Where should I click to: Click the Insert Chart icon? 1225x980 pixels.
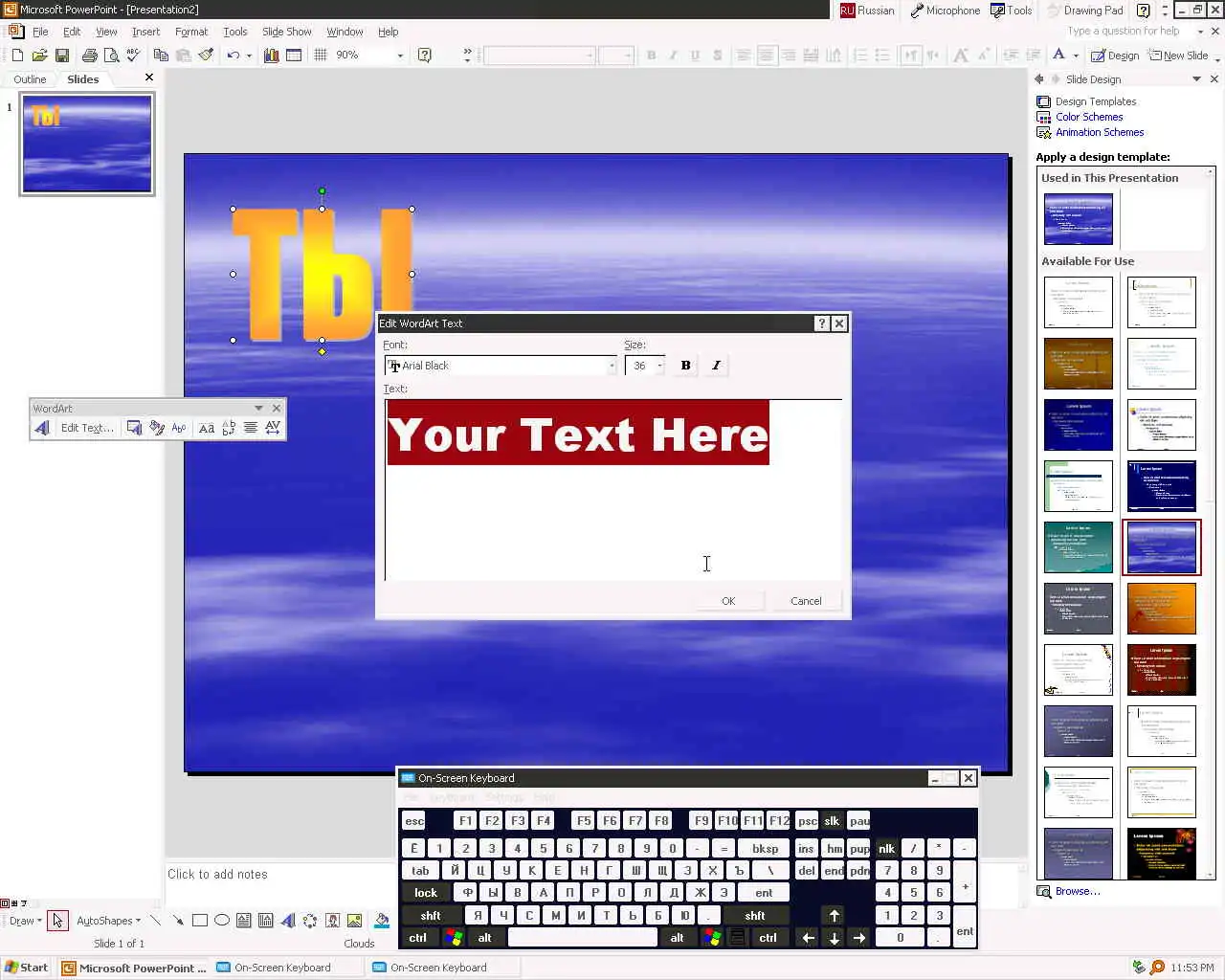coord(272,56)
